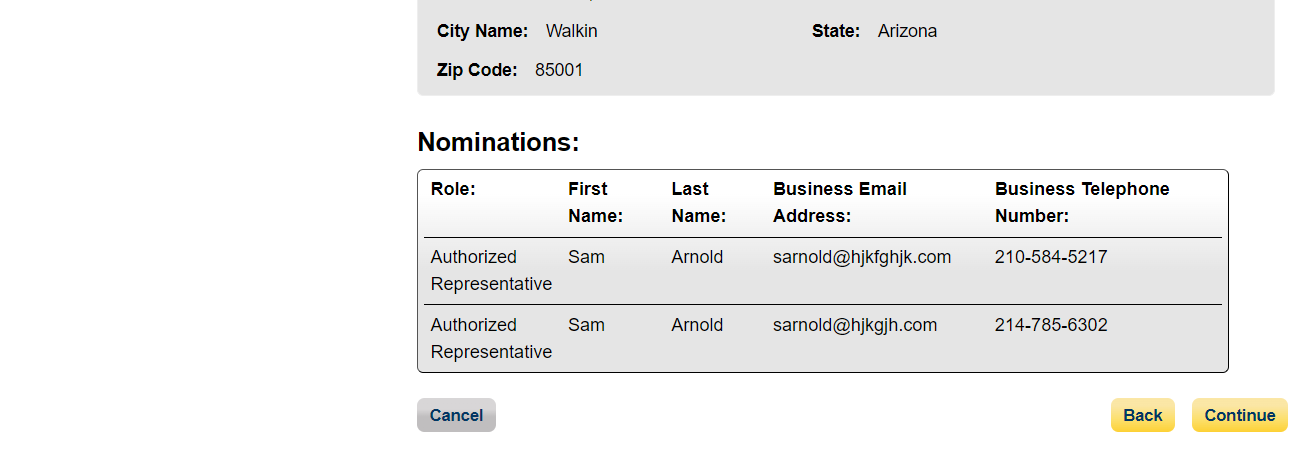Click the Zip Code label

[477, 70]
